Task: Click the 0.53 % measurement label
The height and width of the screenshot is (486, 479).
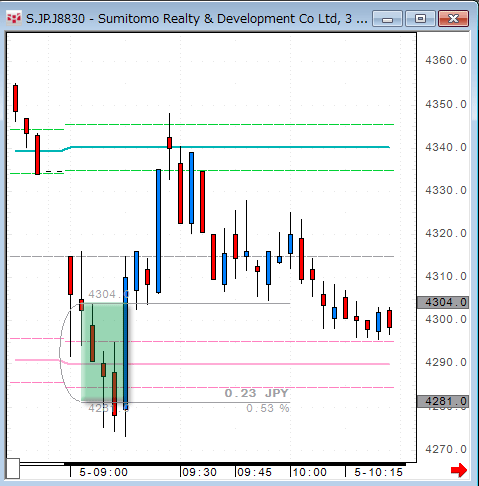Action: pos(268,408)
